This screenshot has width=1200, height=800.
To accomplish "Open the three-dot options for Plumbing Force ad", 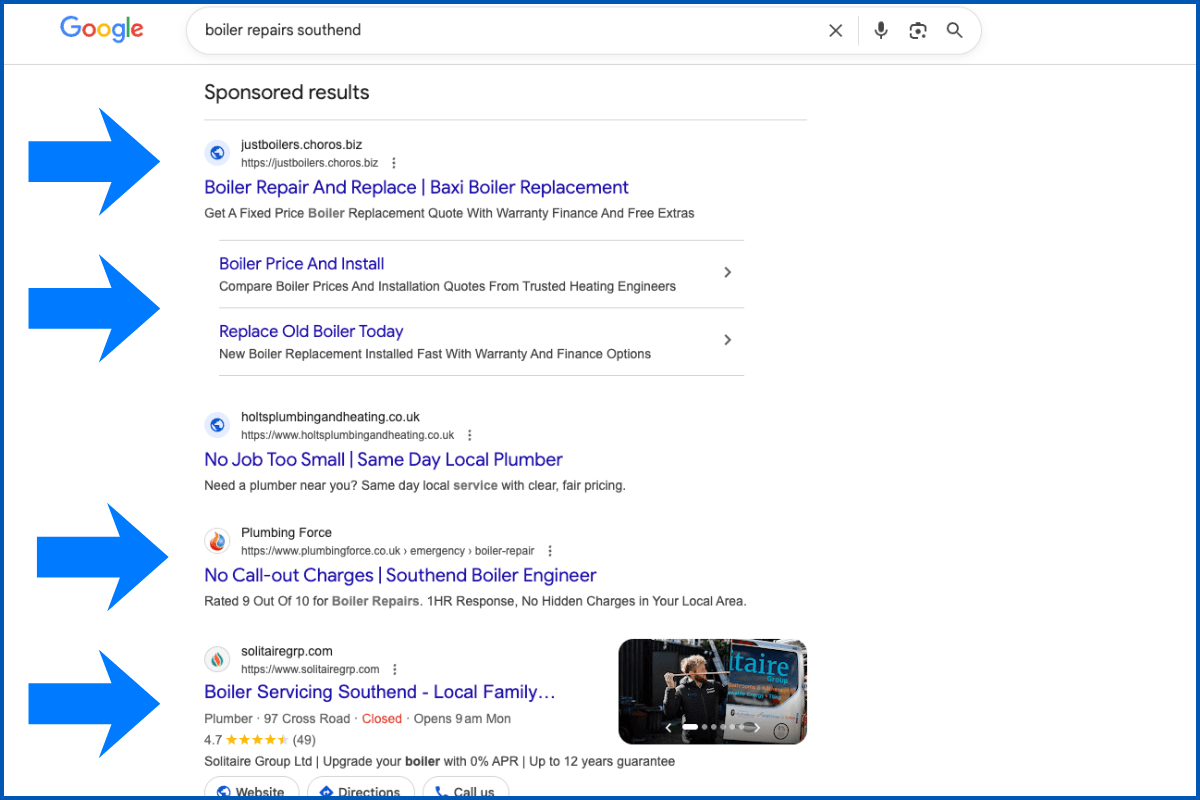I will (549, 550).
